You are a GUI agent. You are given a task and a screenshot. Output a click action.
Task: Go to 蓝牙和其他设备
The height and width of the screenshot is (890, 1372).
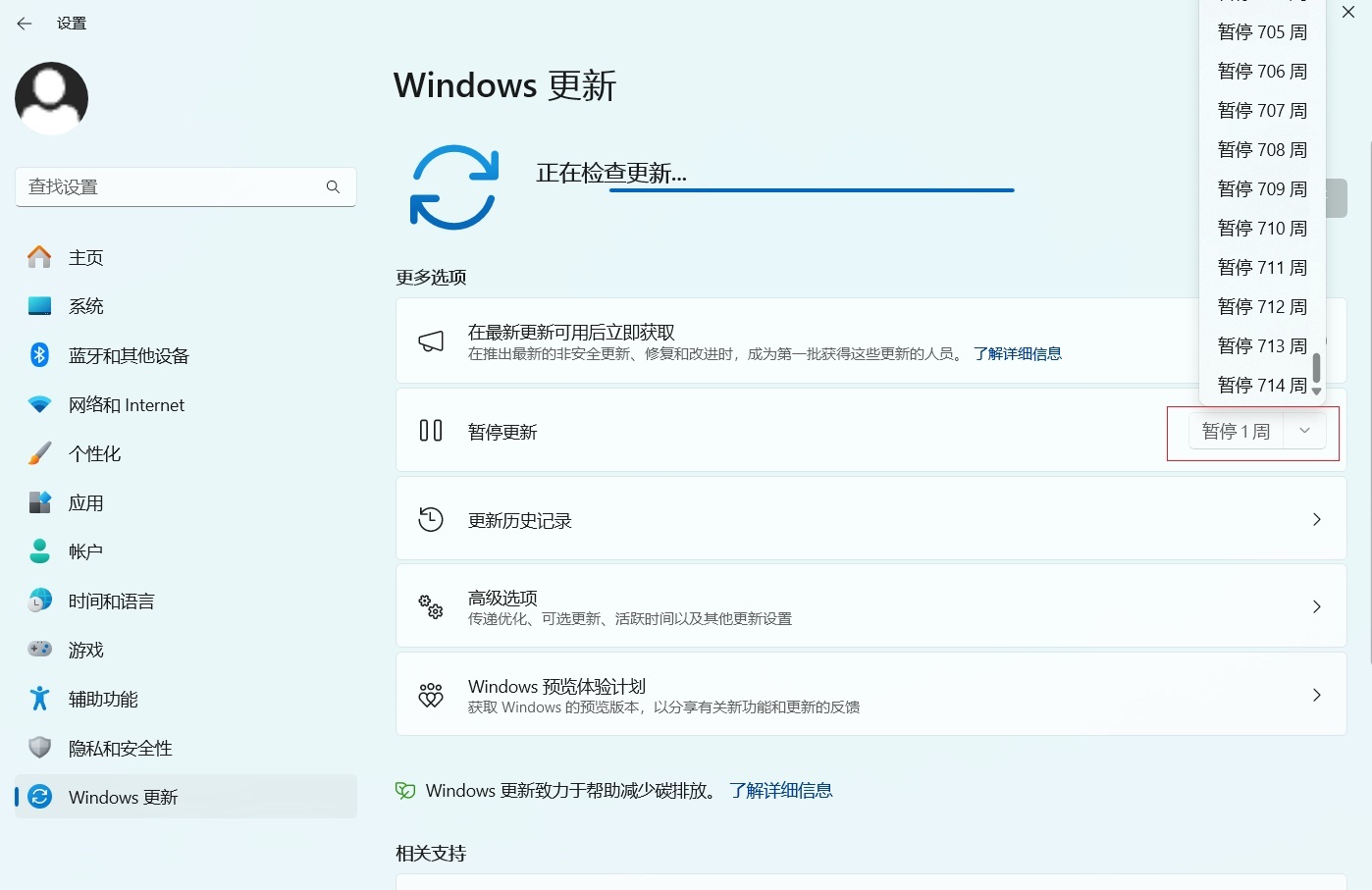point(185,355)
